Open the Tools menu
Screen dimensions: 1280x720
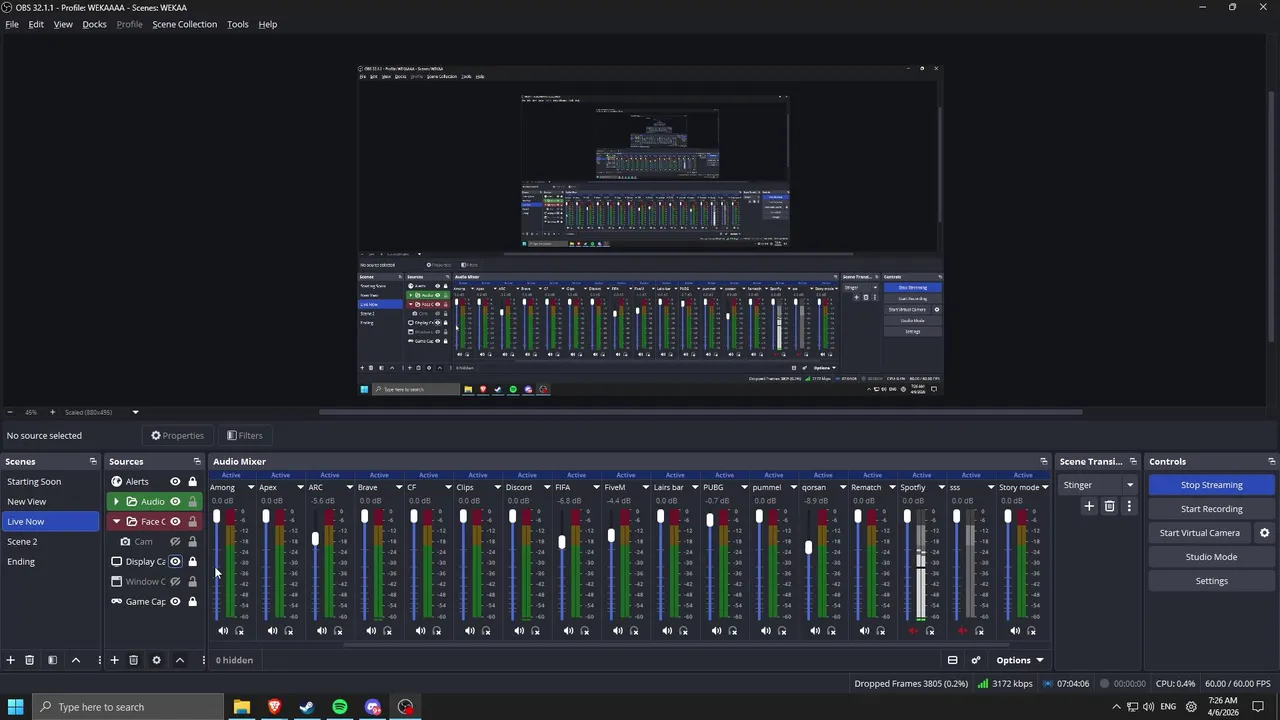[x=237, y=24]
